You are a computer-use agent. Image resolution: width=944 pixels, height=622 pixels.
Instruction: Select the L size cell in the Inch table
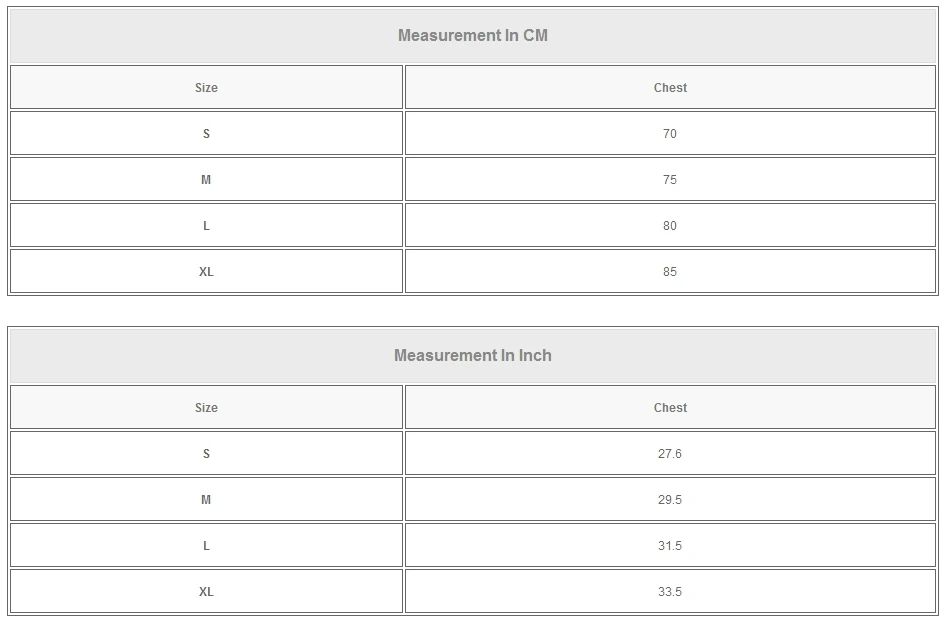[206, 546]
